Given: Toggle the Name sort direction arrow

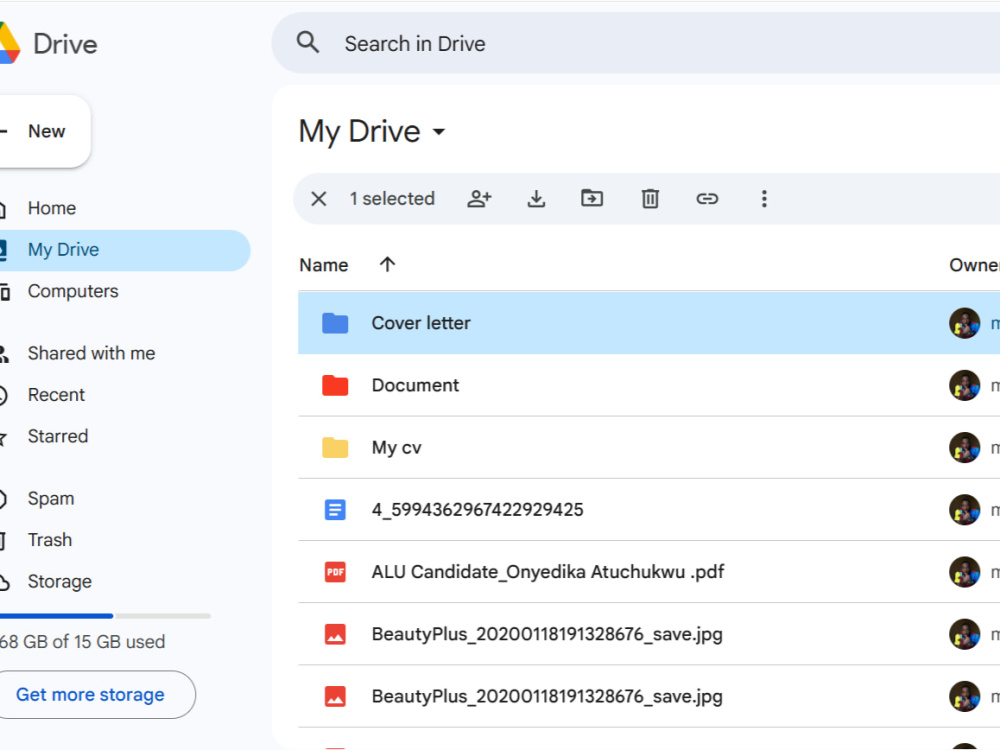Looking at the screenshot, I should (x=387, y=264).
